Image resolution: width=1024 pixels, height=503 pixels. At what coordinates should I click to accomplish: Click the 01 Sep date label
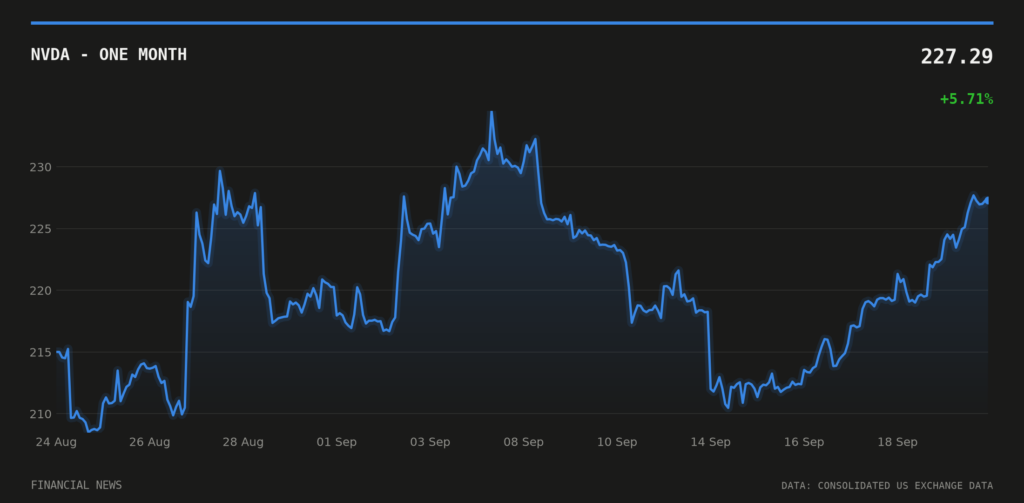pos(337,442)
